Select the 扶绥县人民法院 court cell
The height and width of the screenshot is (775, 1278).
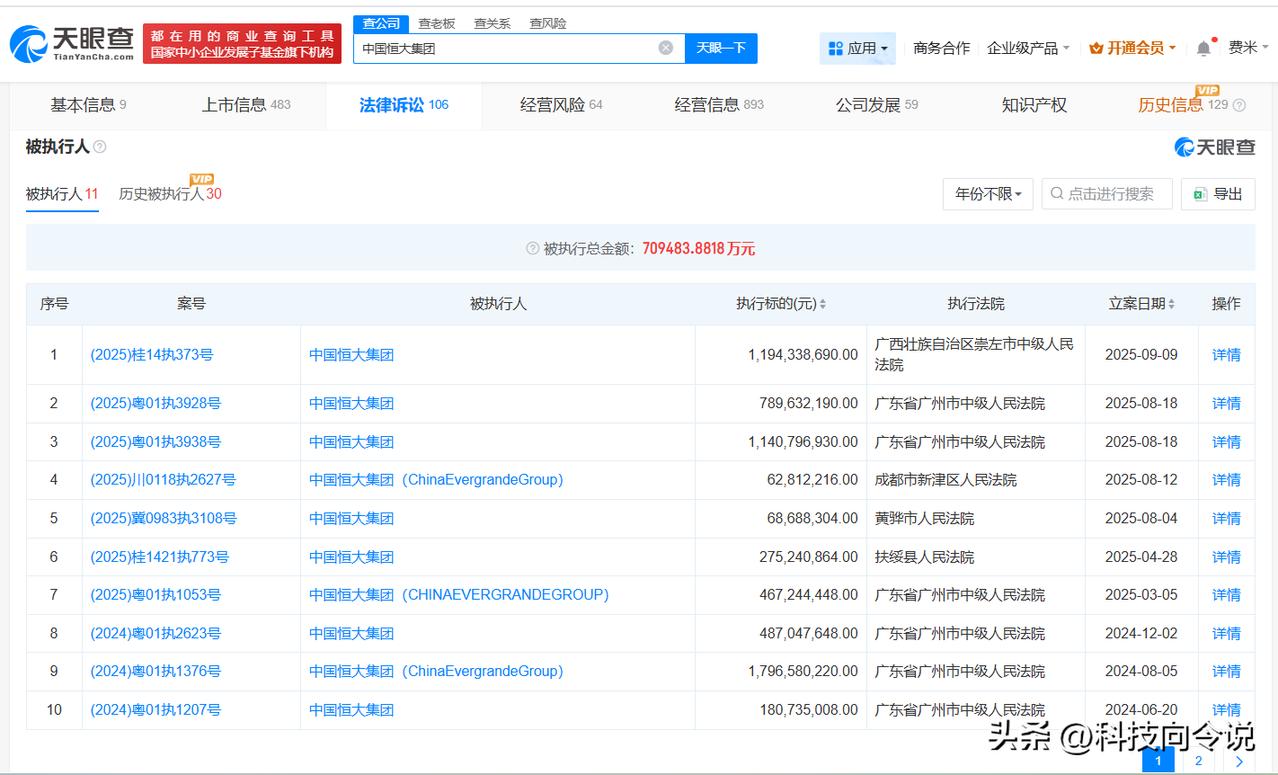pos(976,557)
